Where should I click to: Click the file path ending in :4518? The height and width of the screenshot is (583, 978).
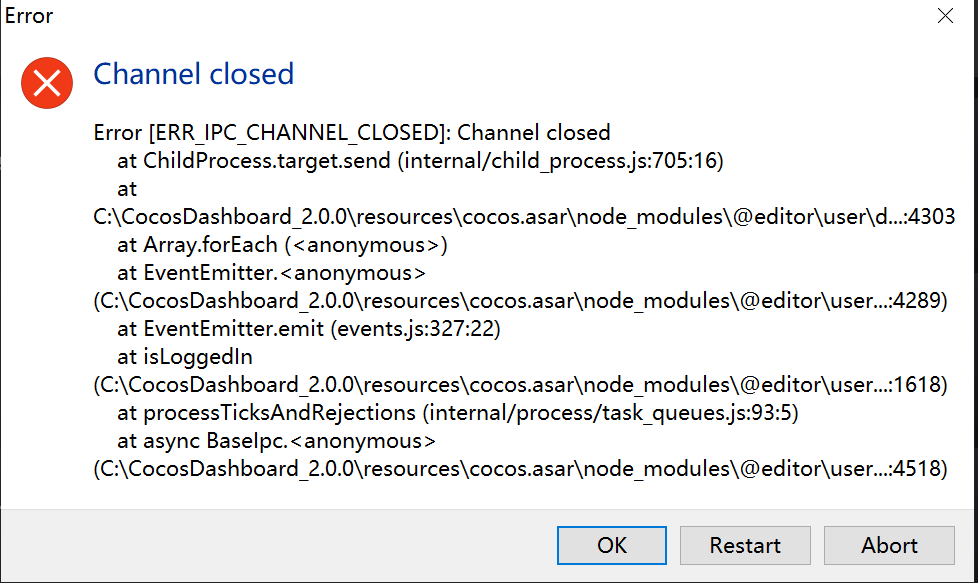520,469
